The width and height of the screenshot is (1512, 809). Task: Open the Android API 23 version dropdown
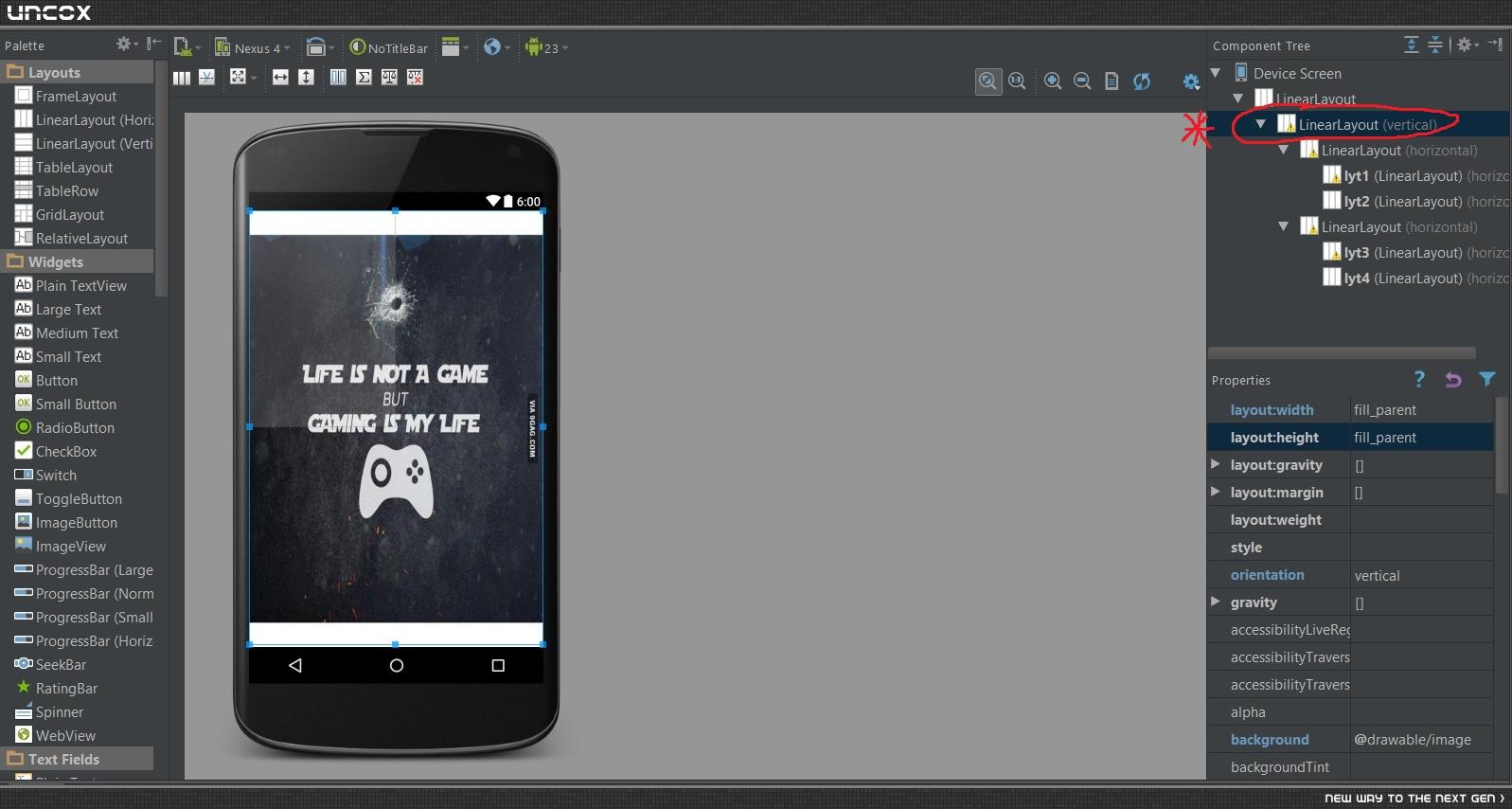[546, 47]
